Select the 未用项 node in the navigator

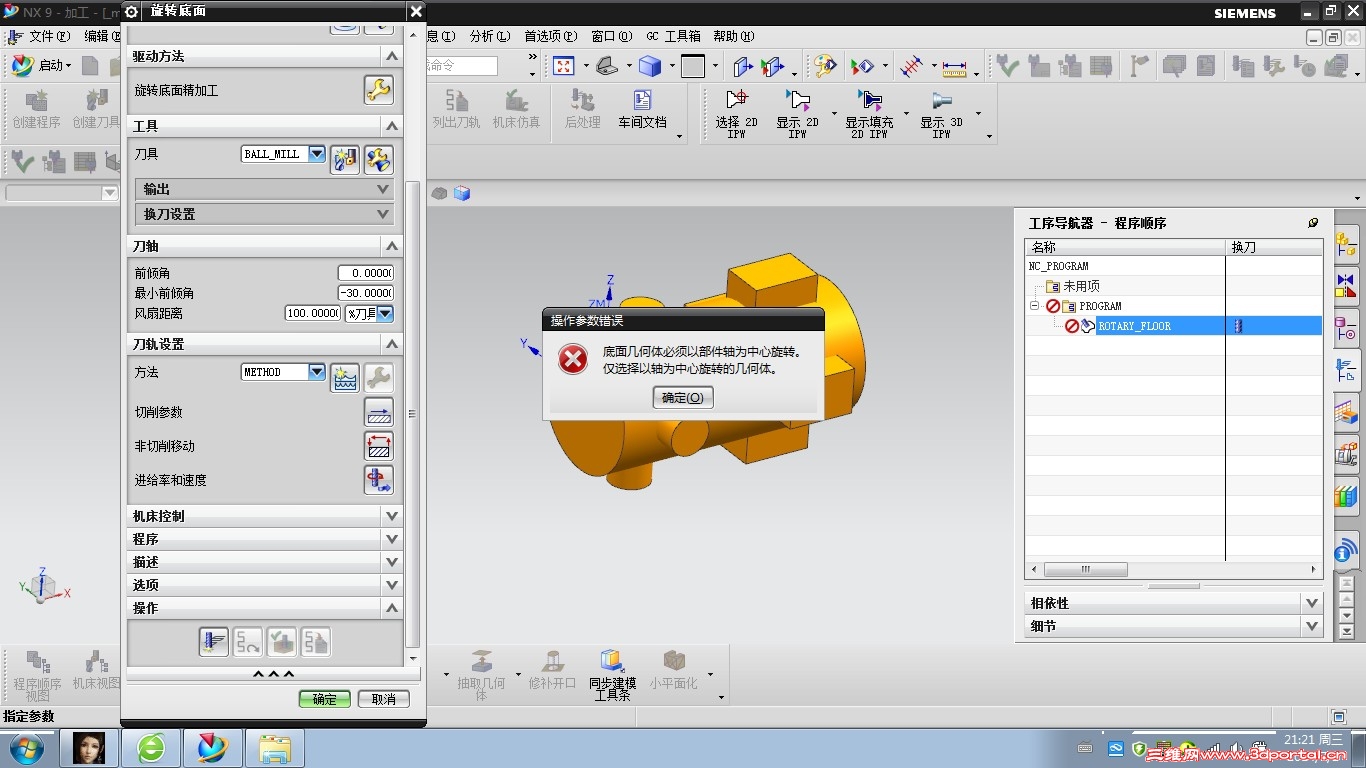(1081, 286)
